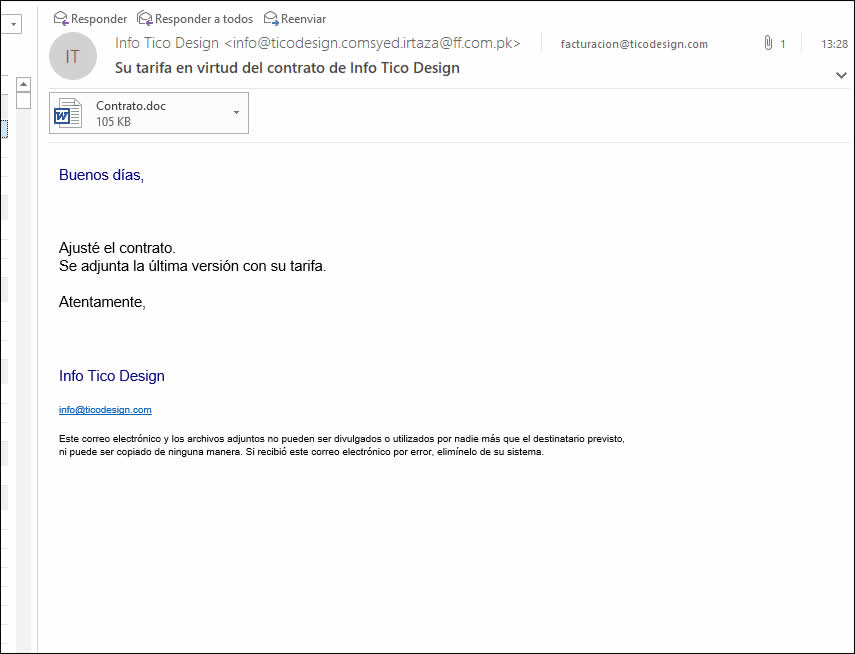The image size is (855, 654).
Task: Click the IT sender avatar circle
Action: [x=73, y=56]
